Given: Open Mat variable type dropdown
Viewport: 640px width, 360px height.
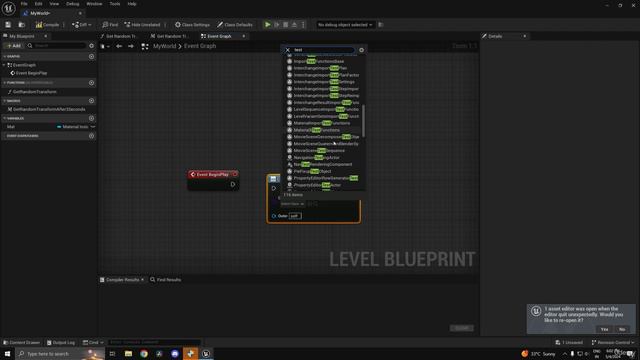Looking at the screenshot, I should click(x=76, y=127).
